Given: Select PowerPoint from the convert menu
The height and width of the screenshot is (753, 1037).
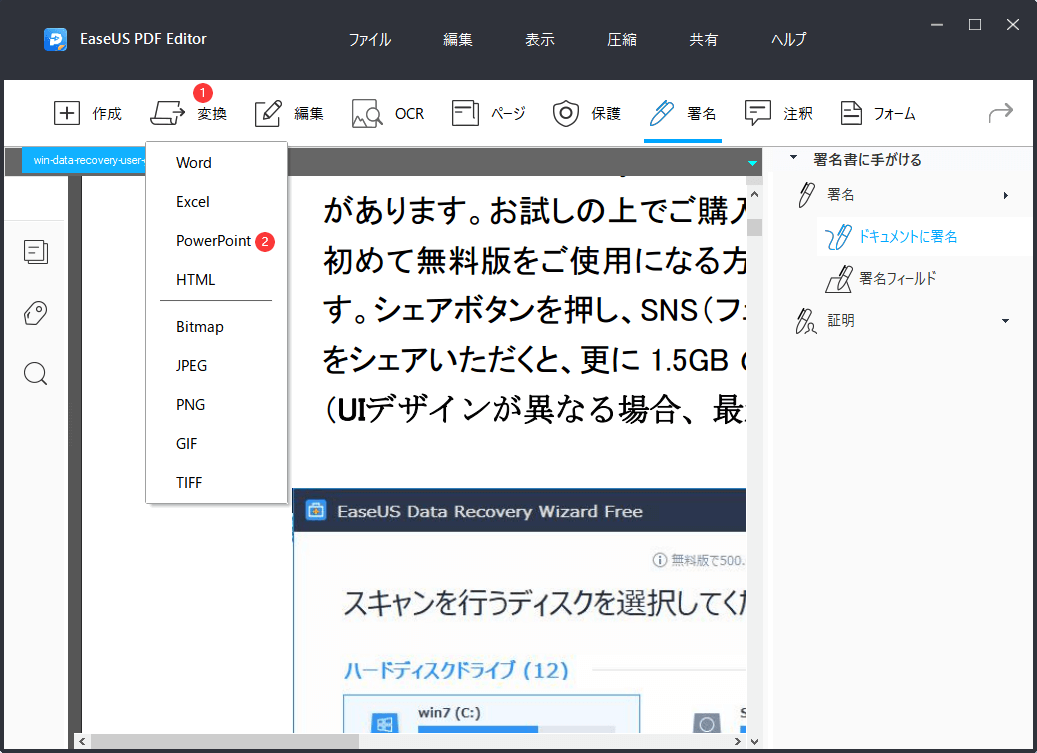Looking at the screenshot, I should pos(211,241).
